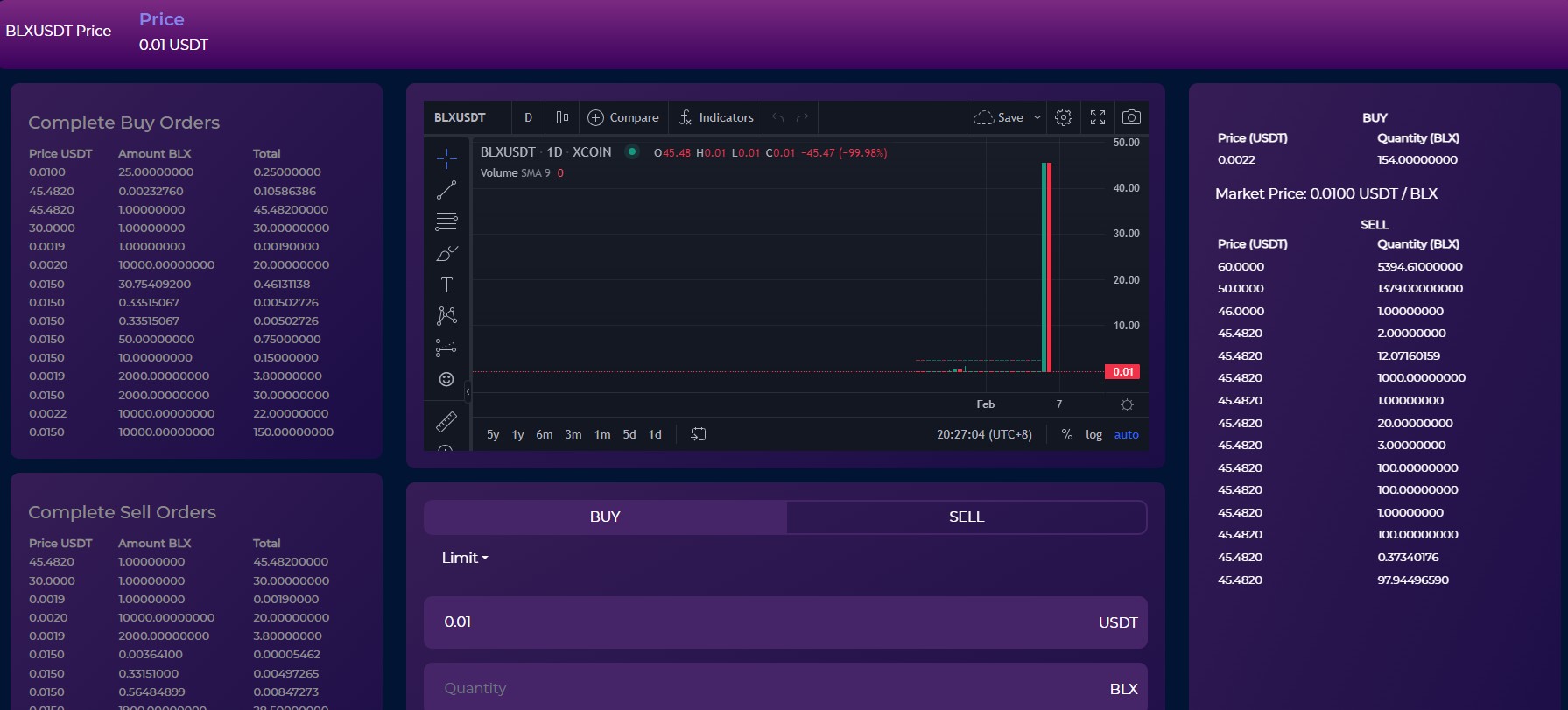The height and width of the screenshot is (710, 1568).
Task: Set chart range to 3m
Action: tap(573, 434)
